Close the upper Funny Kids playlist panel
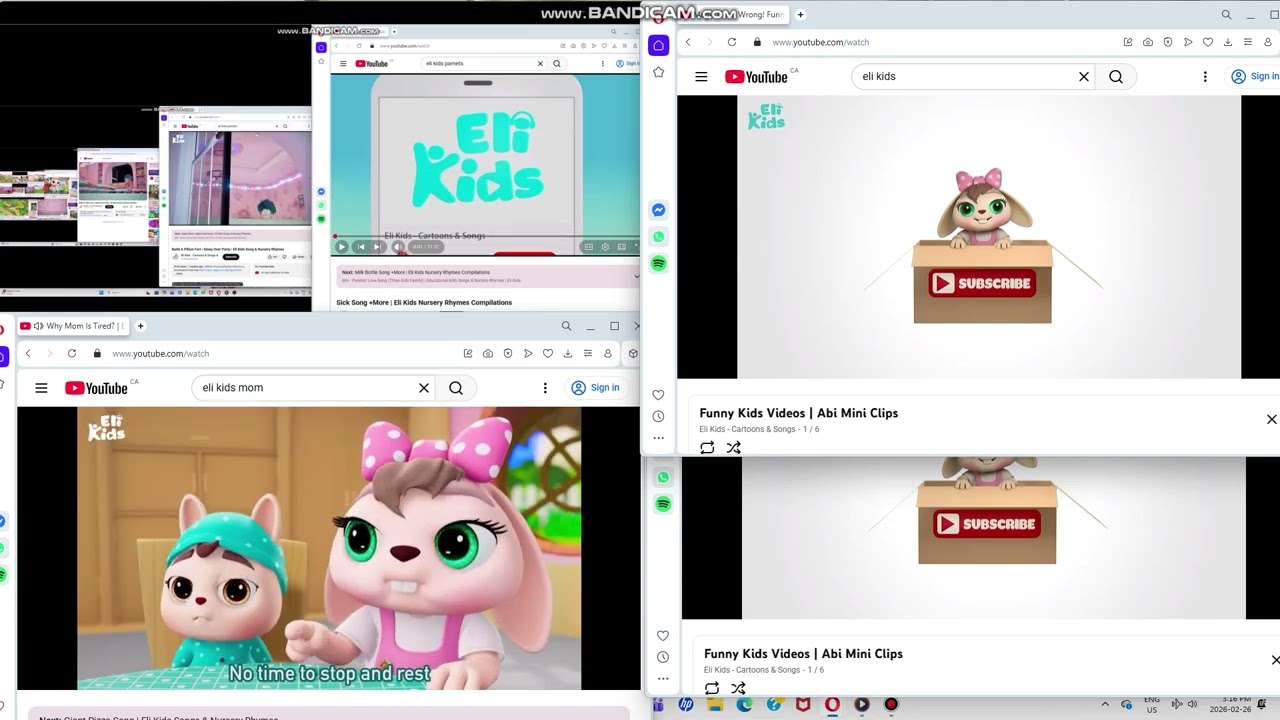 [x=1272, y=420]
